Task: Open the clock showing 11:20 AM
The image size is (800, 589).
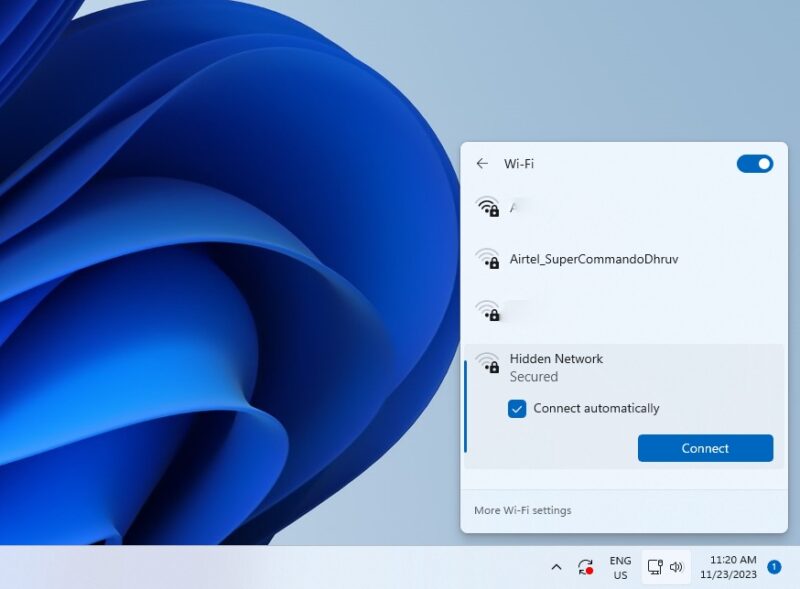Action: coord(730,567)
